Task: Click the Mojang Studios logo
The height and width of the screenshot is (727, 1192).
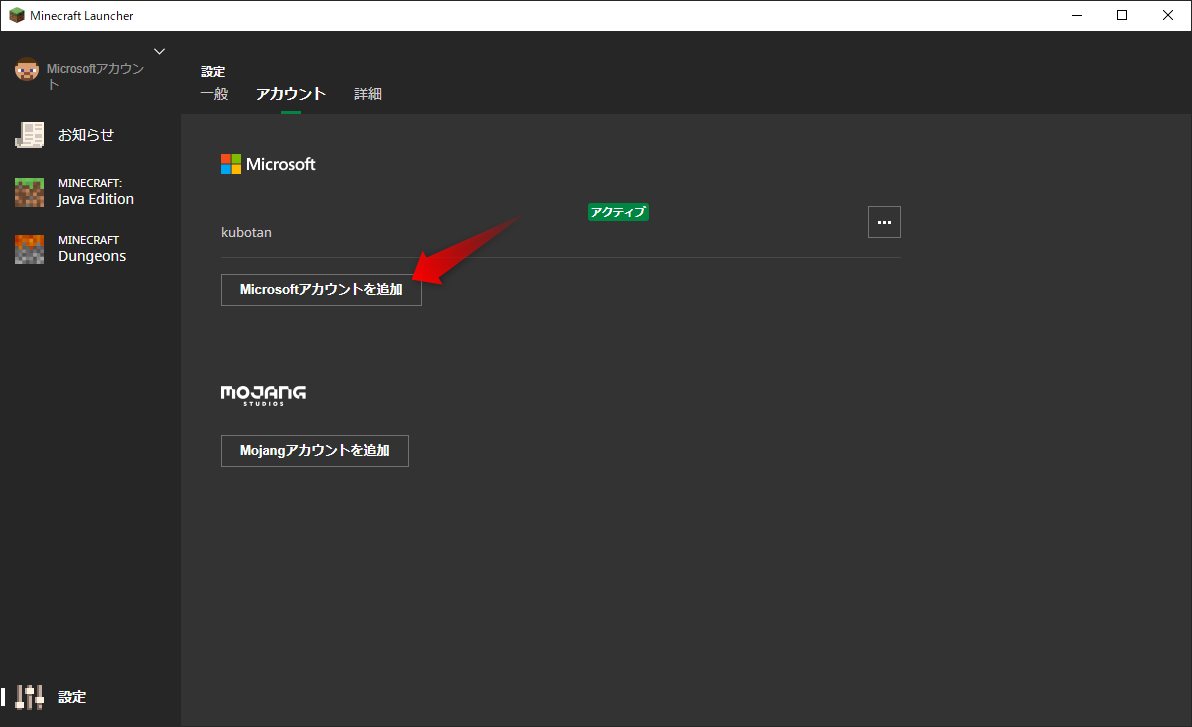Action: [263, 395]
